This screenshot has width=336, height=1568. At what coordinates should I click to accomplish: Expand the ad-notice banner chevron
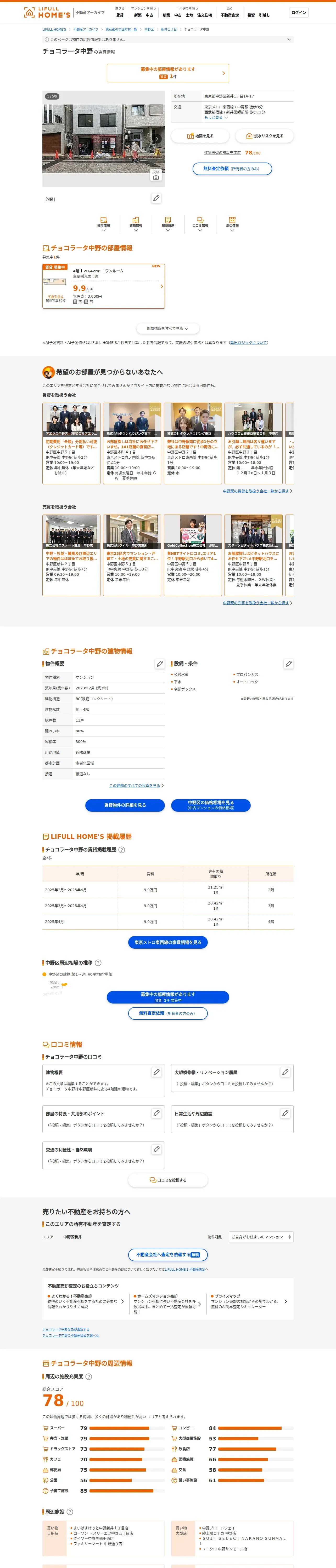coord(289,39)
